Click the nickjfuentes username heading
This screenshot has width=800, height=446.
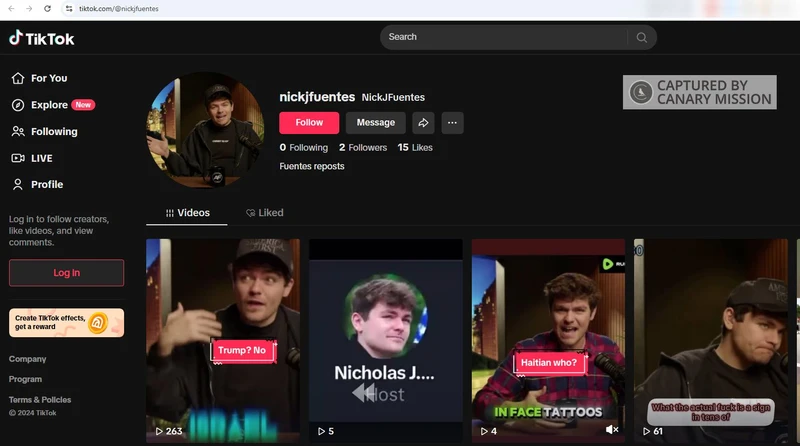tap(317, 97)
